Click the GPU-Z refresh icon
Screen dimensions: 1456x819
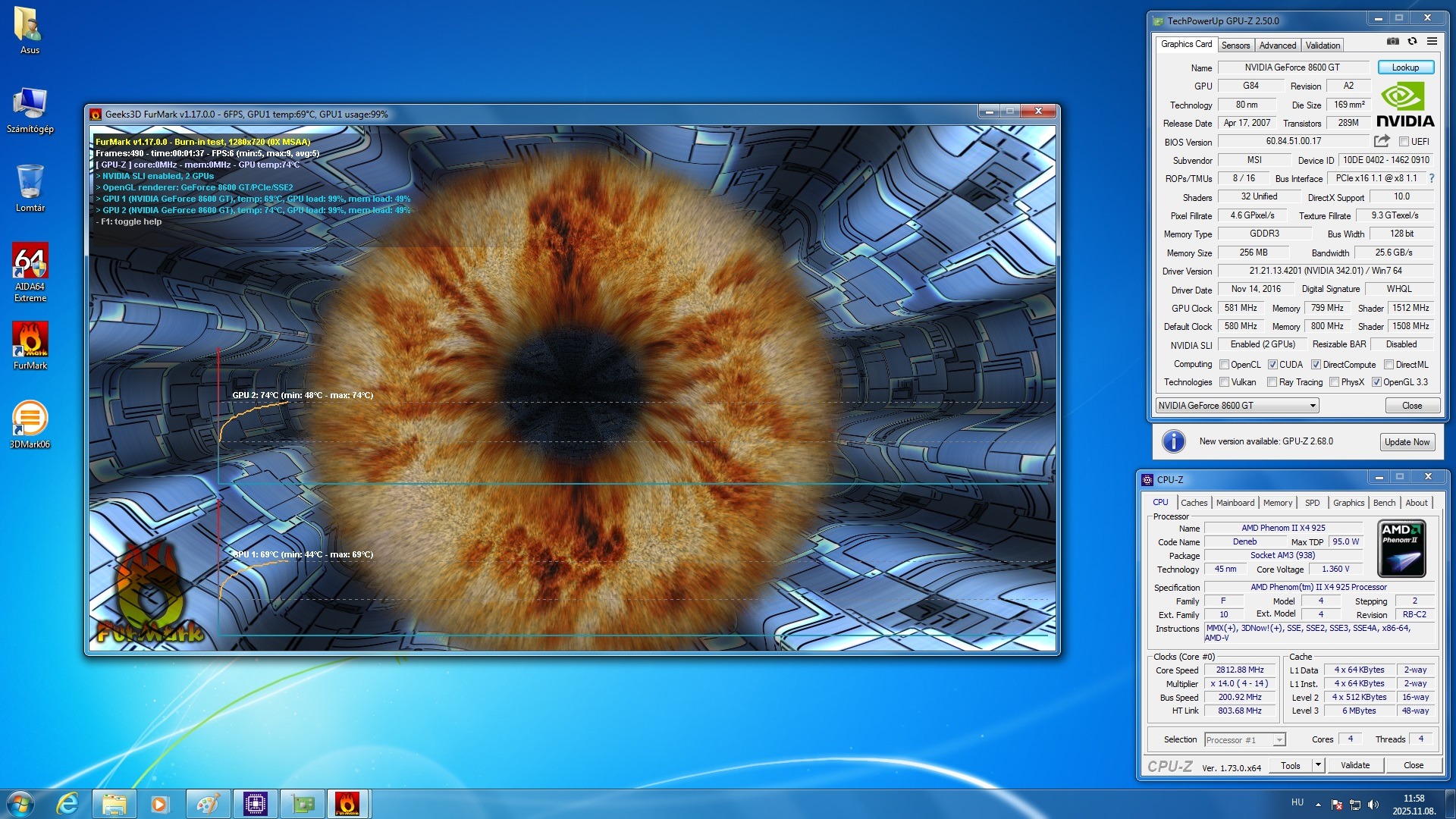pyautogui.click(x=1412, y=42)
